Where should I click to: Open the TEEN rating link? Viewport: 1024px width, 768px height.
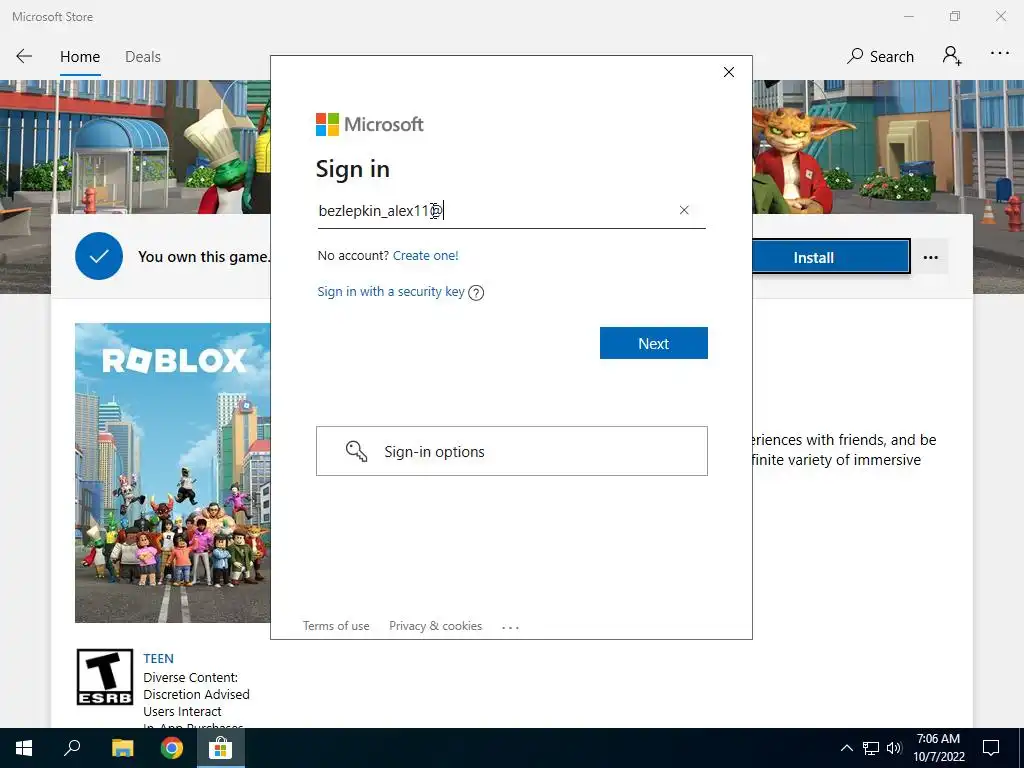[x=159, y=658]
